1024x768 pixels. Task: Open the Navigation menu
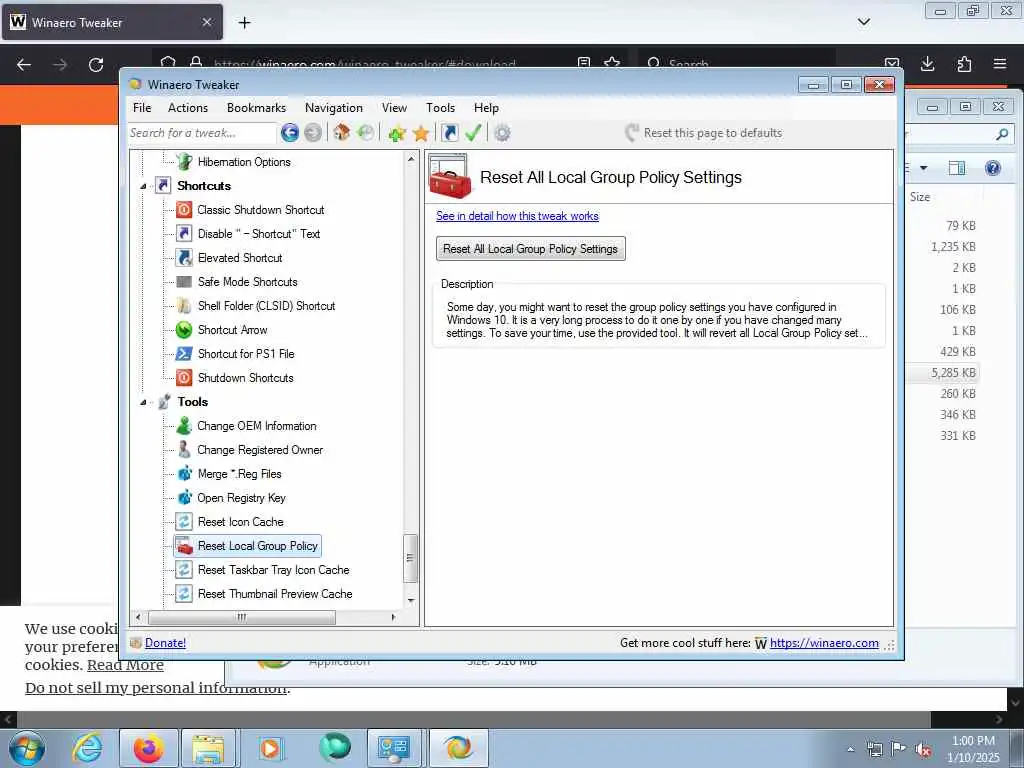pyautogui.click(x=334, y=108)
